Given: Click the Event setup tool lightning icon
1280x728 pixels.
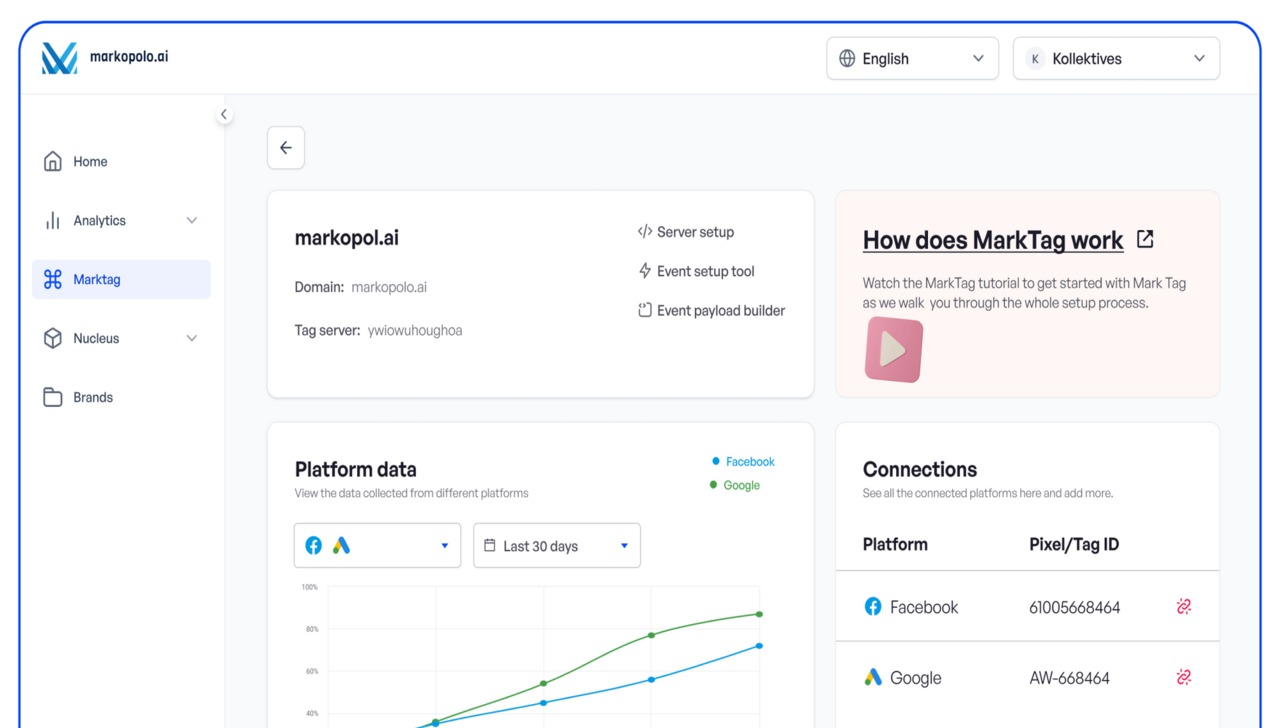Looking at the screenshot, I should point(645,271).
